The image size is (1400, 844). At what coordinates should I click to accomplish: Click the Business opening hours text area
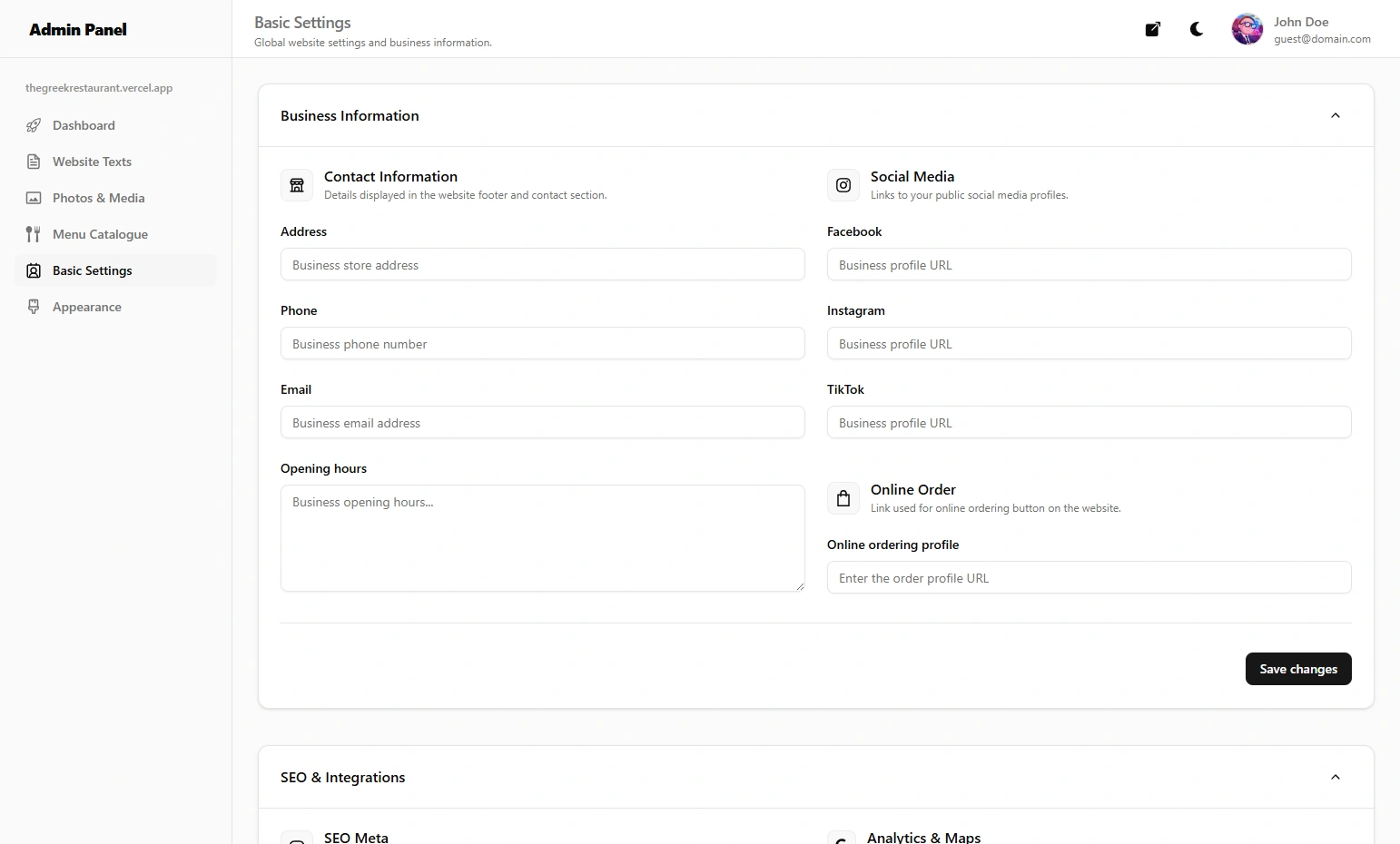click(x=542, y=537)
